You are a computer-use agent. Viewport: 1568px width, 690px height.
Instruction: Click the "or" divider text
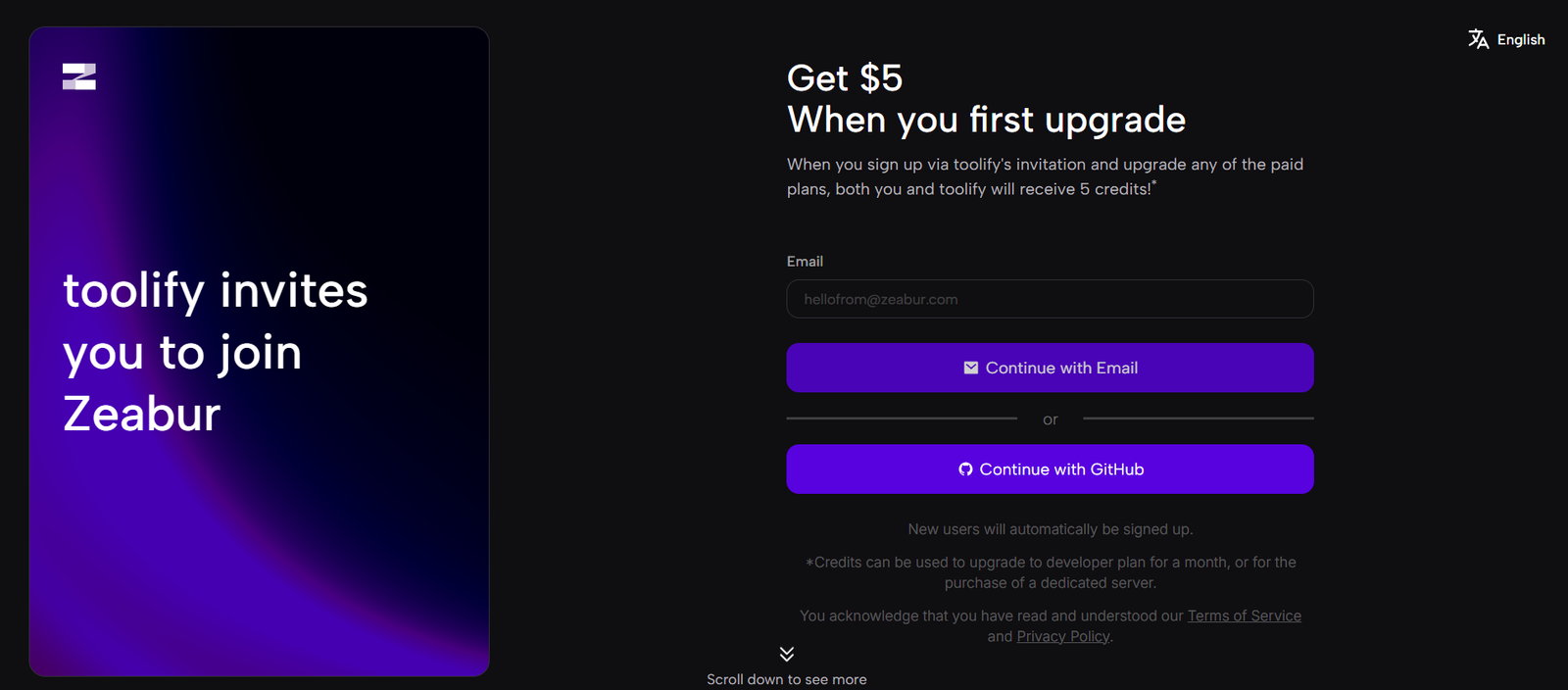coord(1050,419)
